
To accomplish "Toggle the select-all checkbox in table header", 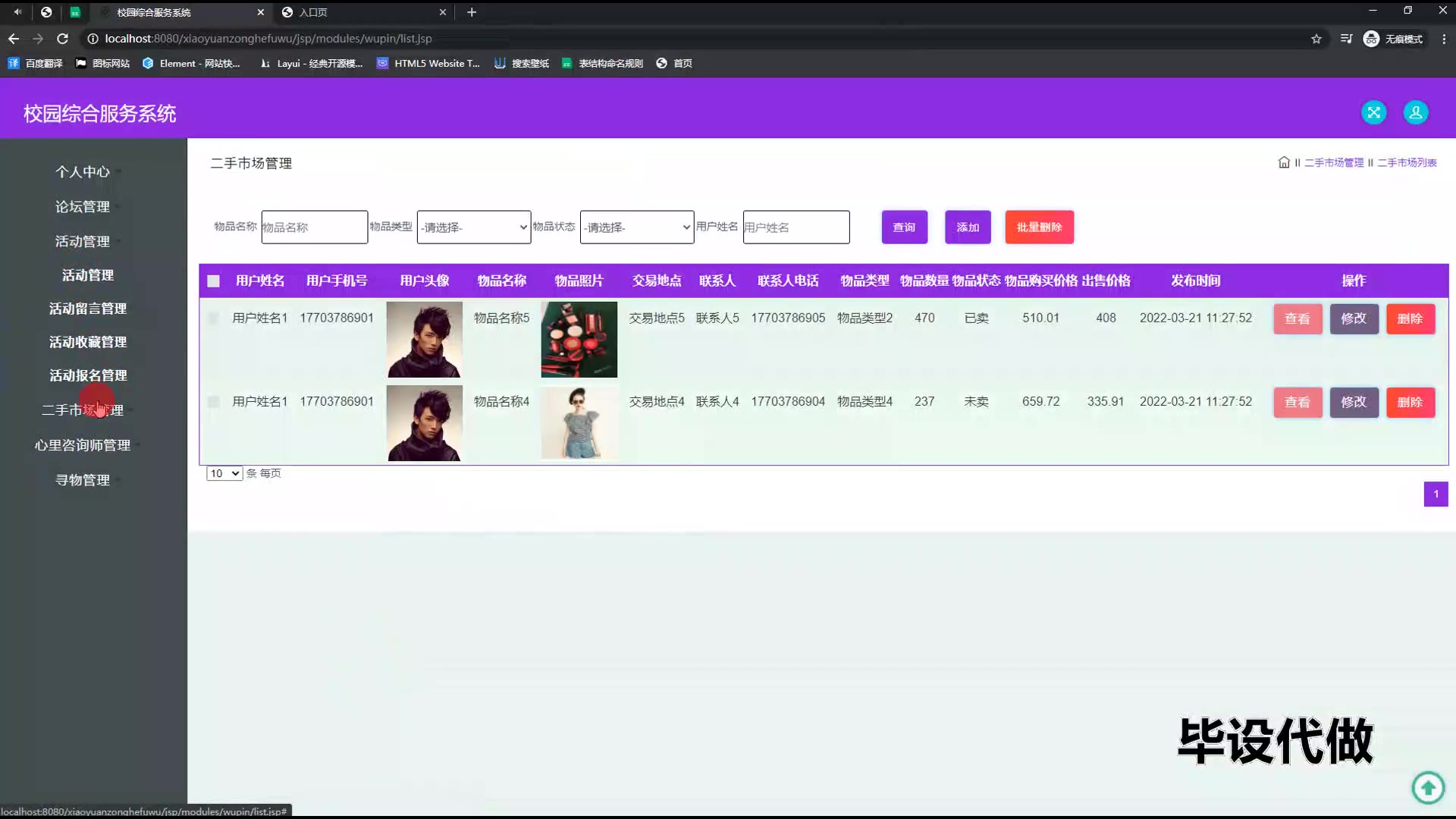I will [214, 281].
